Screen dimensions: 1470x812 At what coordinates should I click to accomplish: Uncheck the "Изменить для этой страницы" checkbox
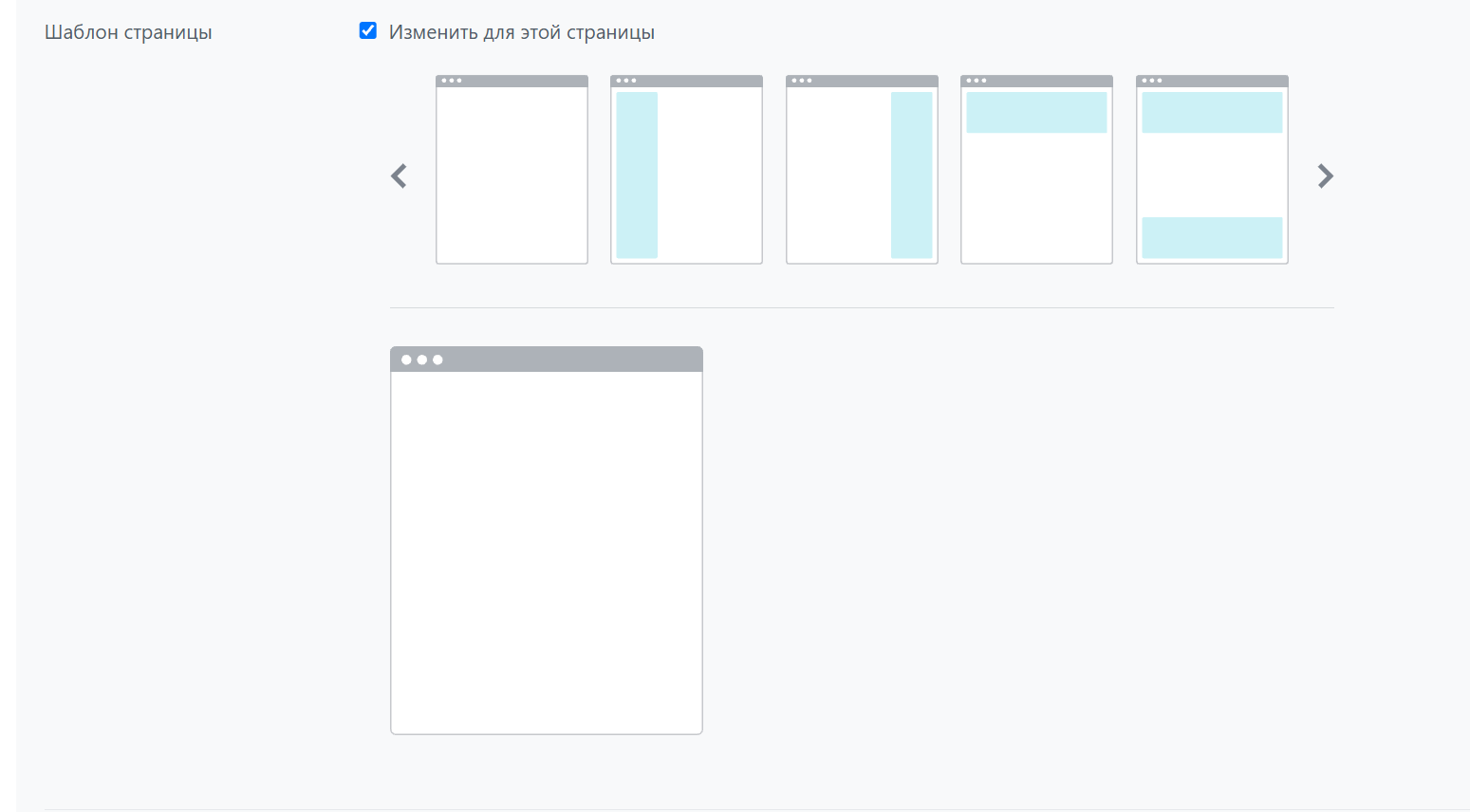pos(368,31)
